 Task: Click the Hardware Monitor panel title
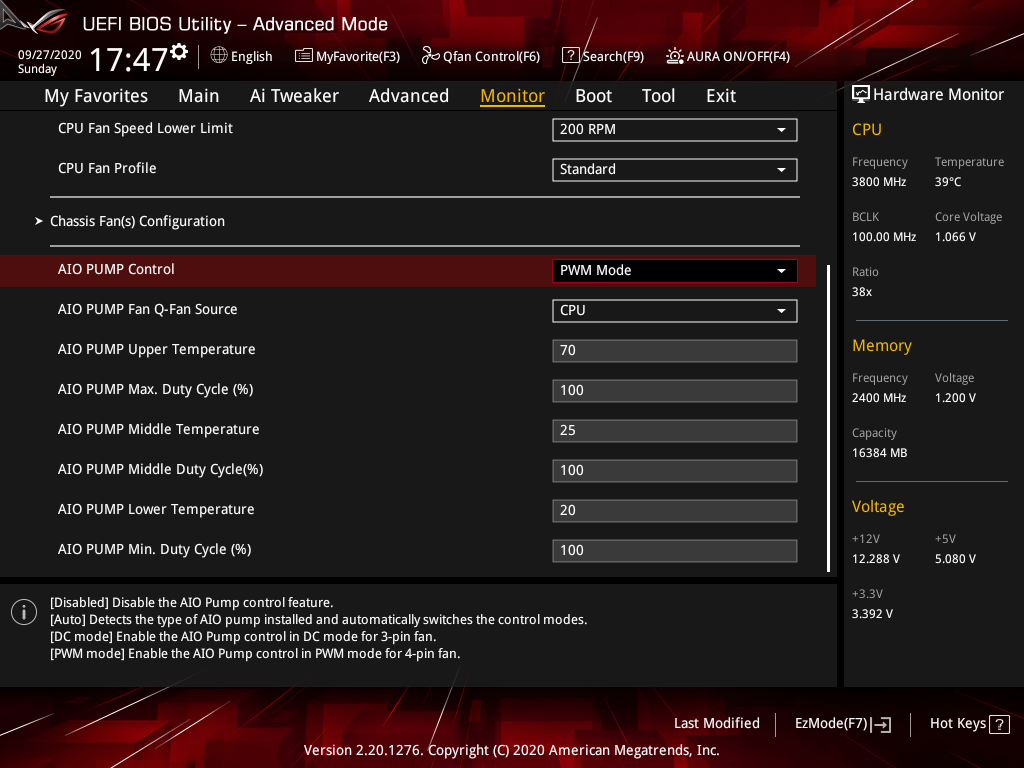(938, 95)
